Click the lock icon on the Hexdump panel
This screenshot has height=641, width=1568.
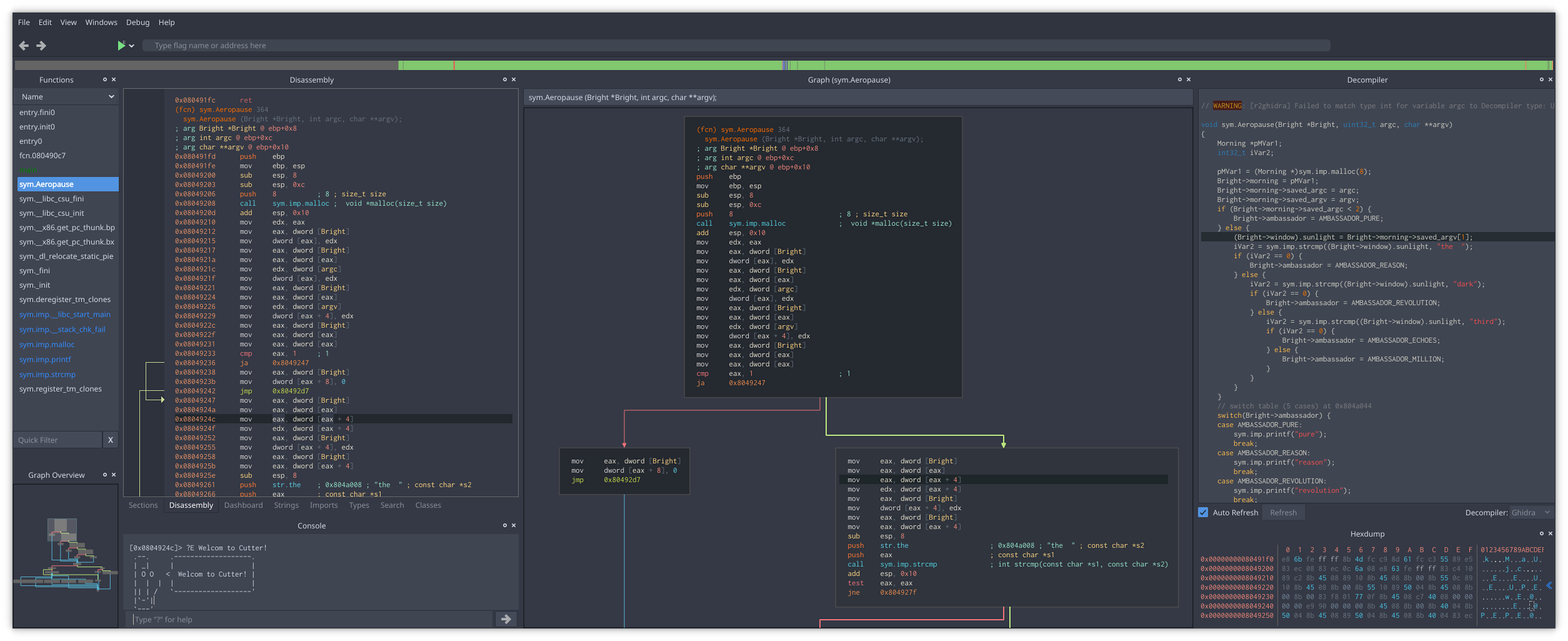[x=1541, y=533]
